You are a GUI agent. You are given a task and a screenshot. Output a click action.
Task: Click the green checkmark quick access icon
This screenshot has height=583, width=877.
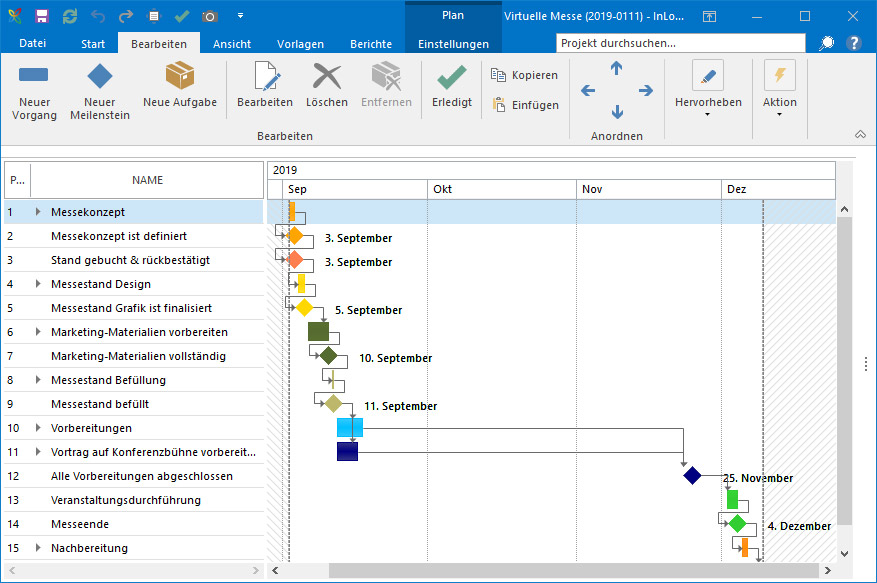pyautogui.click(x=182, y=16)
